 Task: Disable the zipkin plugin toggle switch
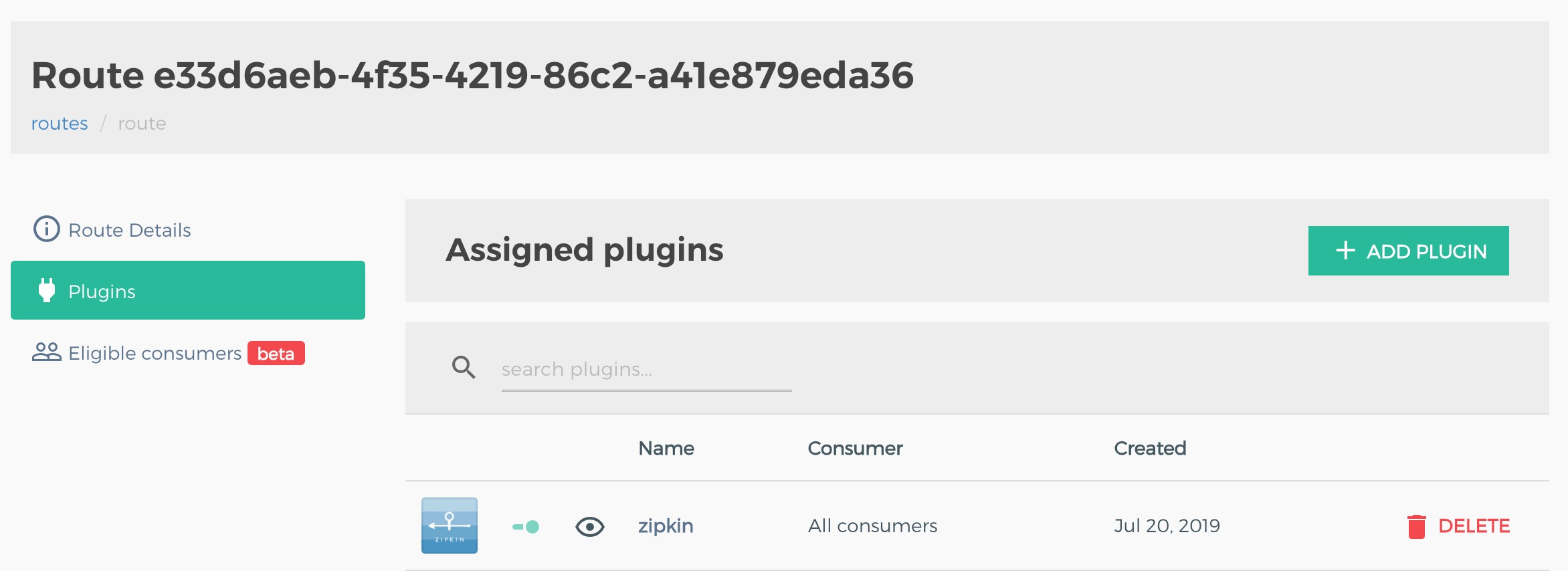pos(526,527)
